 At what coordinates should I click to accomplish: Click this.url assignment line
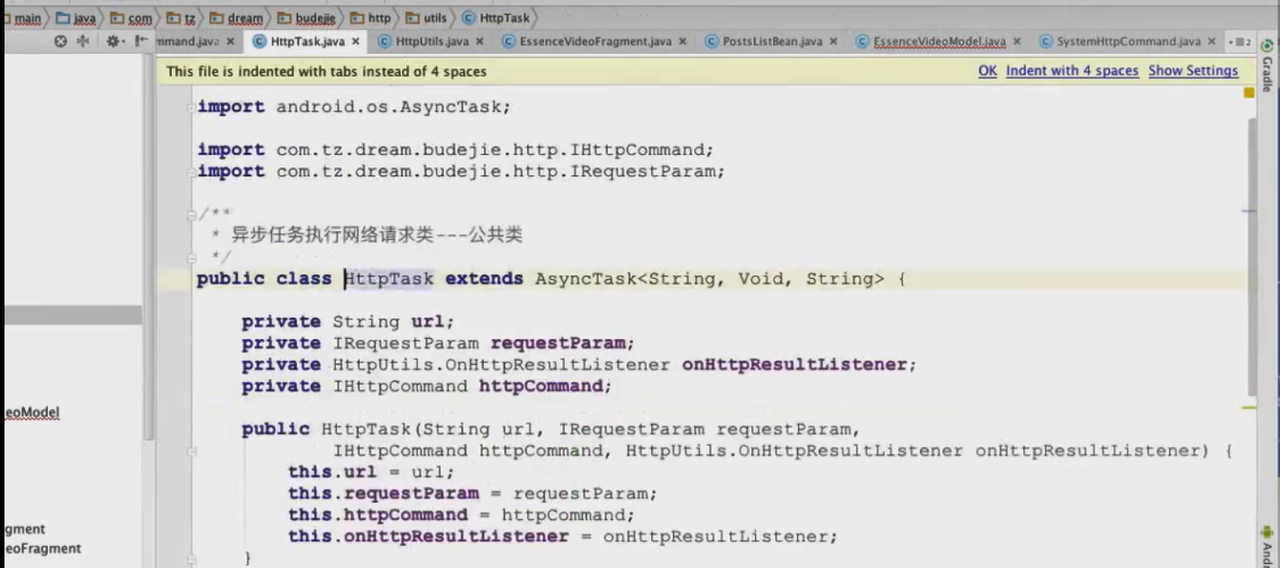click(371, 472)
